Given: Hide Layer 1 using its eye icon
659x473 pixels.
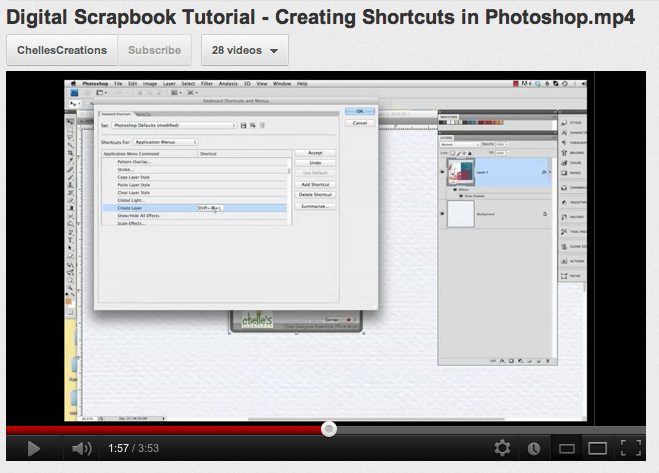Looking at the screenshot, I should point(442,172).
